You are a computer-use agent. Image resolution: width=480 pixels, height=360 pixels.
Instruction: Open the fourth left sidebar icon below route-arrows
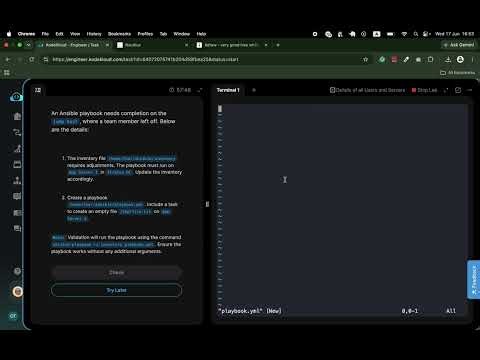17,149
